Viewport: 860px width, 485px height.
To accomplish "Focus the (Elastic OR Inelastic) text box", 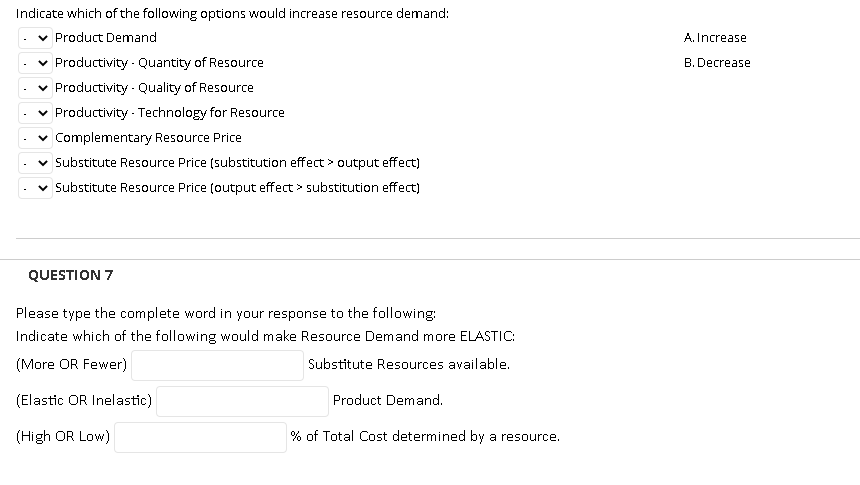I will (x=242, y=401).
